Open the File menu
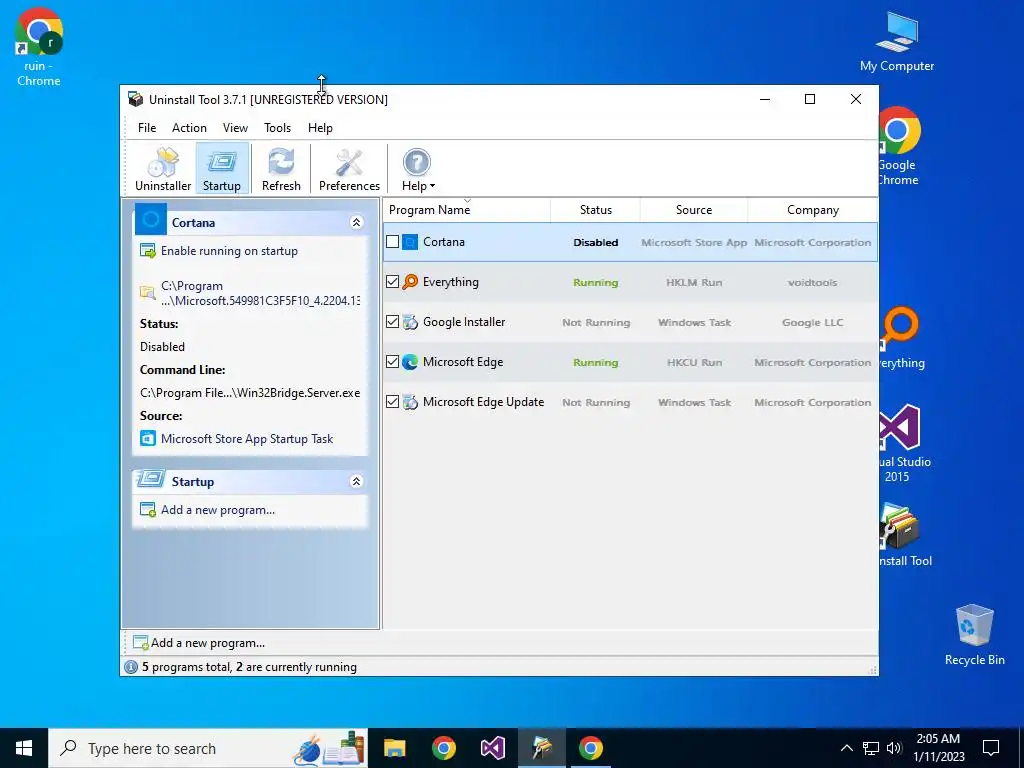Image resolution: width=1024 pixels, height=768 pixels. point(147,128)
